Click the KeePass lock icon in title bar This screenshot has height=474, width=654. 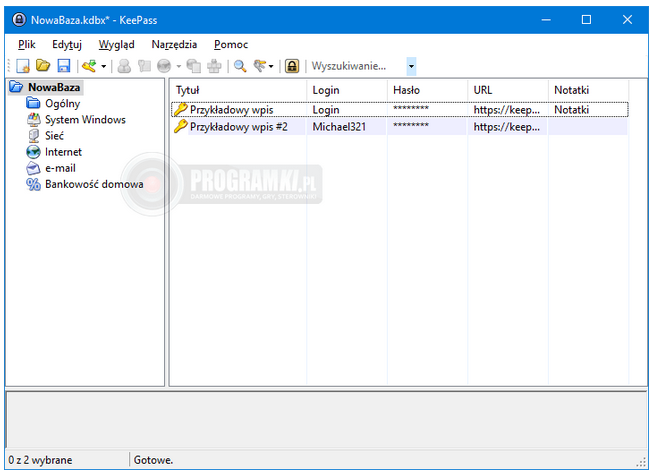click(x=19, y=20)
